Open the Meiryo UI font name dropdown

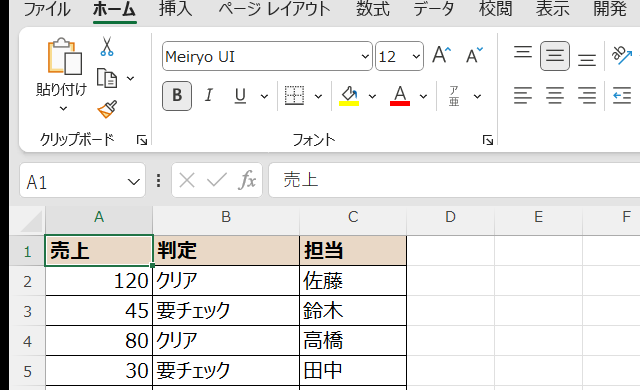(x=365, y=56)
